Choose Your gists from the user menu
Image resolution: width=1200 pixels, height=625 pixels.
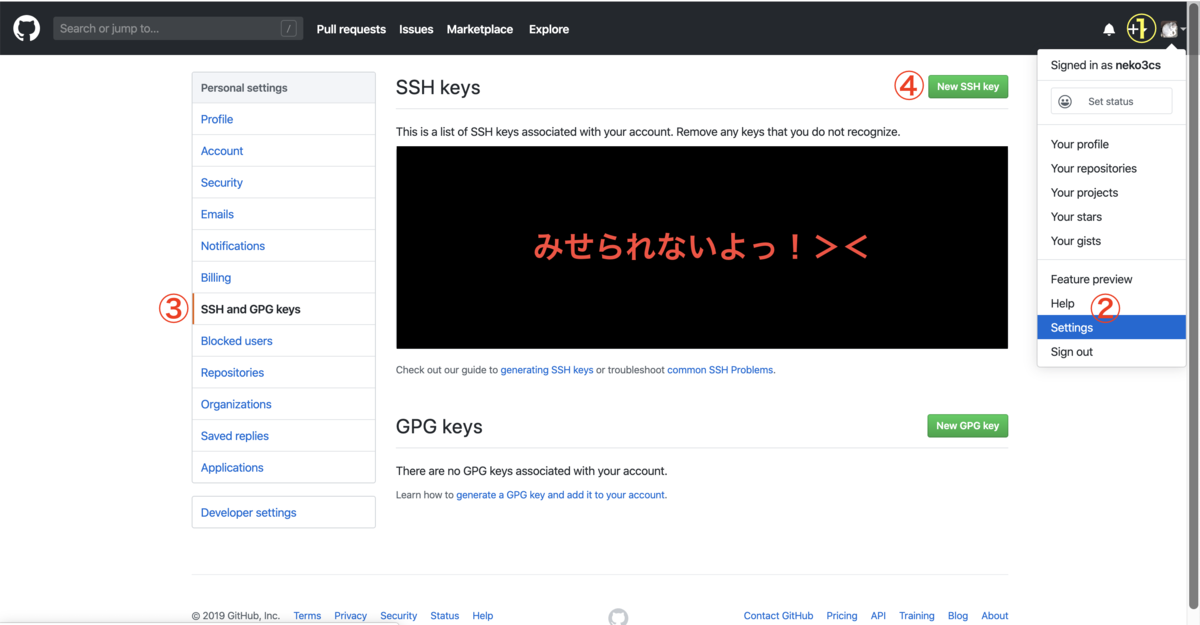click(x=1111, y=240)
